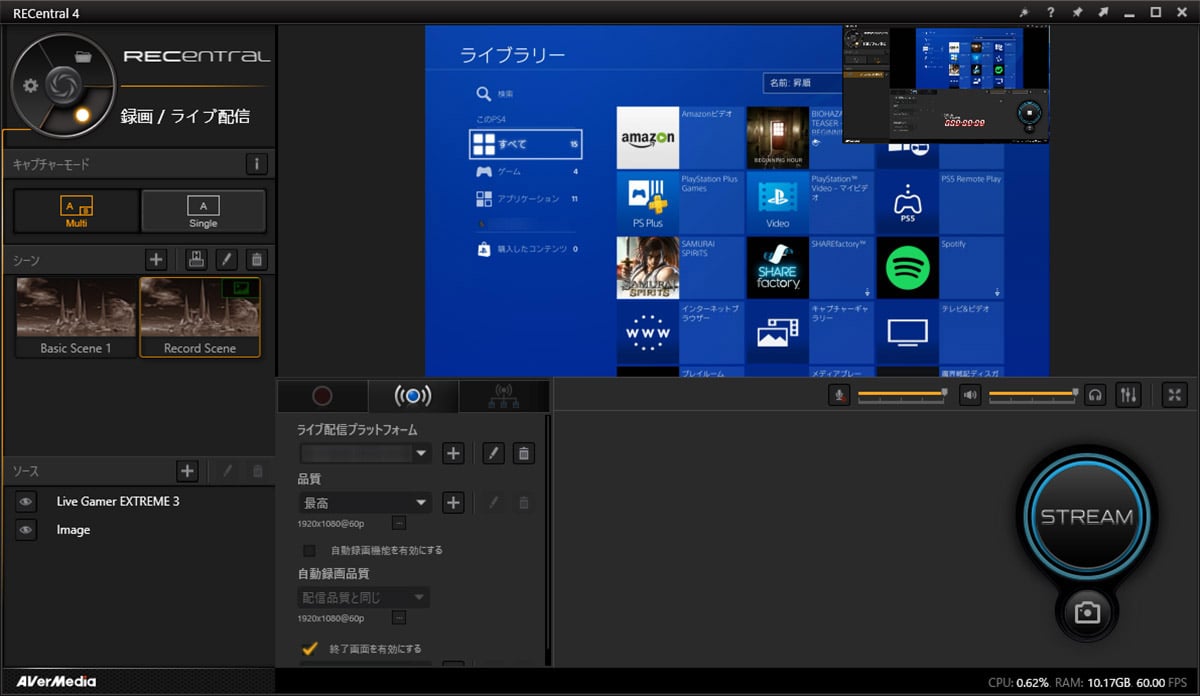Viewport: 1200px width, 696px height.
Task: Adjust the microphone volume slider
Action: [x=901, y=395]
